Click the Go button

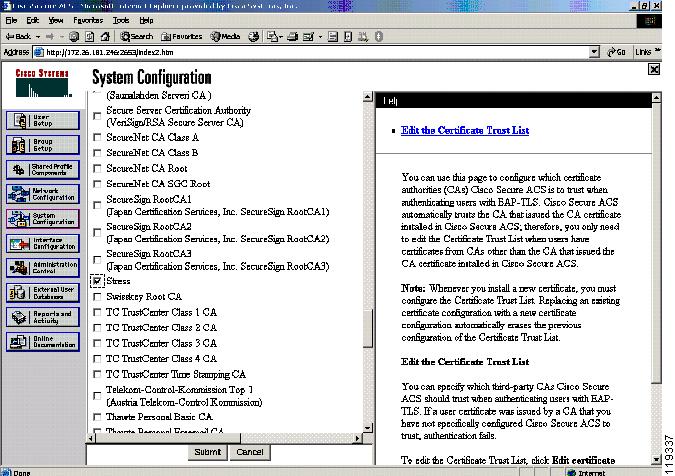(616, 52)
